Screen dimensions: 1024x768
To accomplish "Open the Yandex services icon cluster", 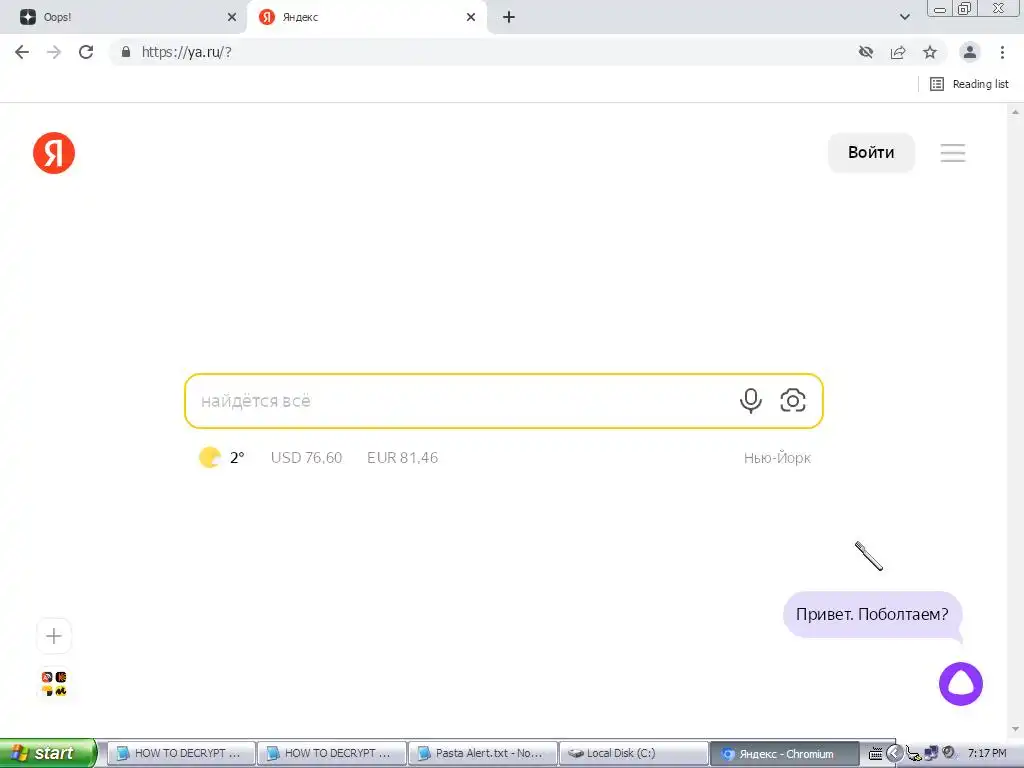I will click(54, 684).
